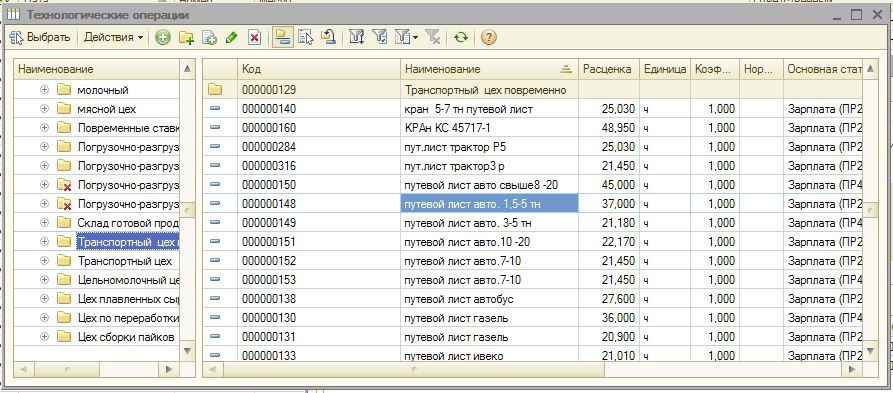Click row icon for code 000000284
The image size is (893, 393).
[215, 146]
